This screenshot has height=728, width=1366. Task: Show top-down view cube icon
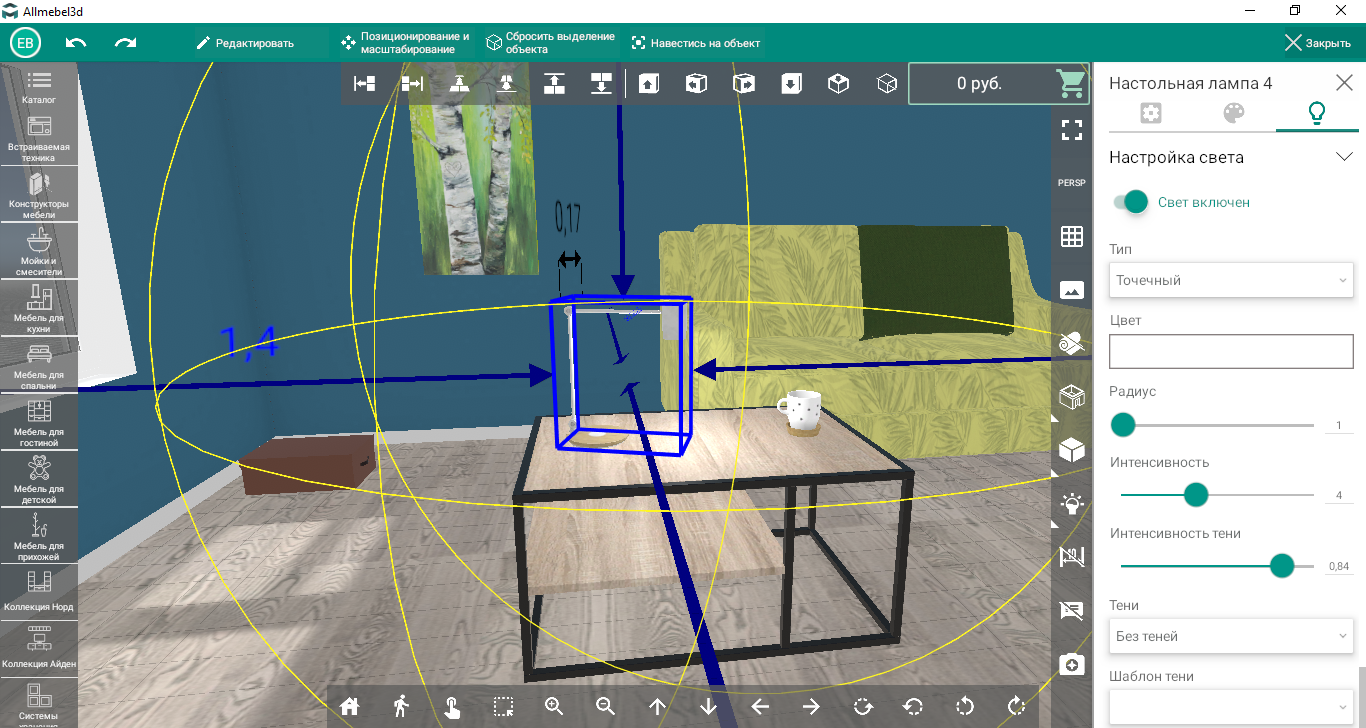(791, 84)
